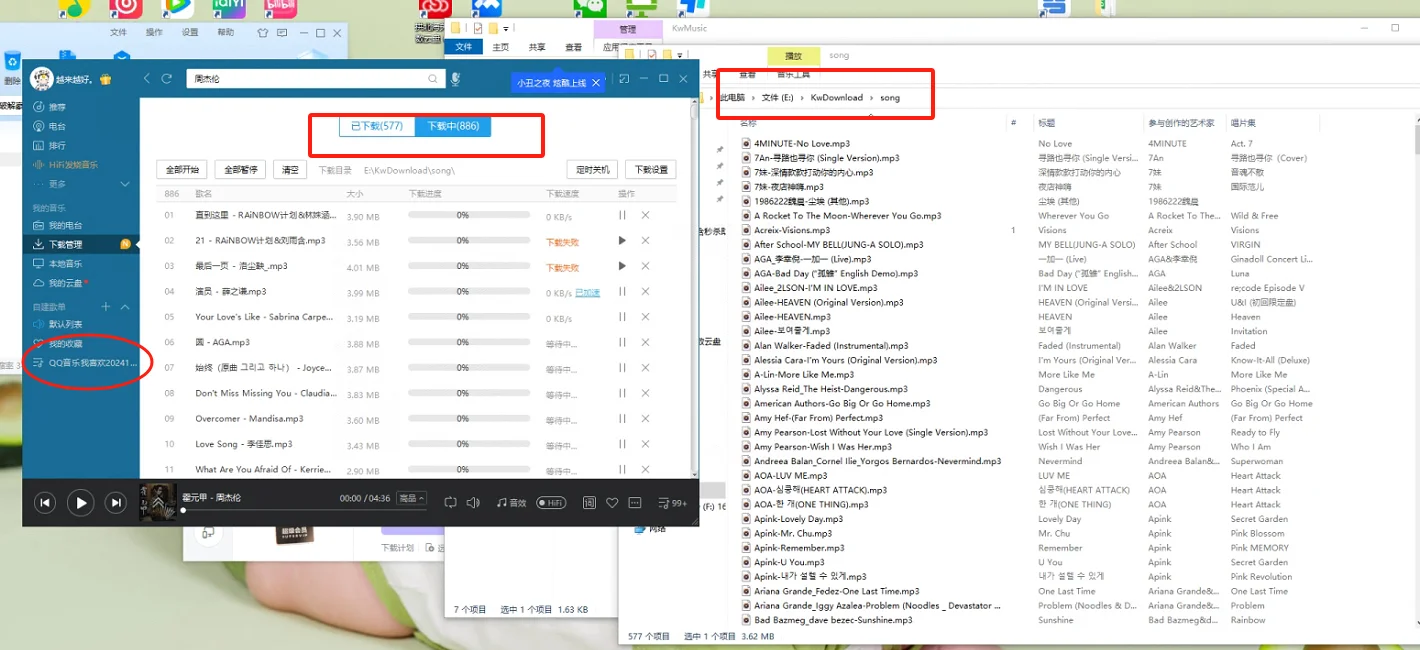Go back in the music player
Viewport: 1420px width, 650px height.
click(147, 79)
